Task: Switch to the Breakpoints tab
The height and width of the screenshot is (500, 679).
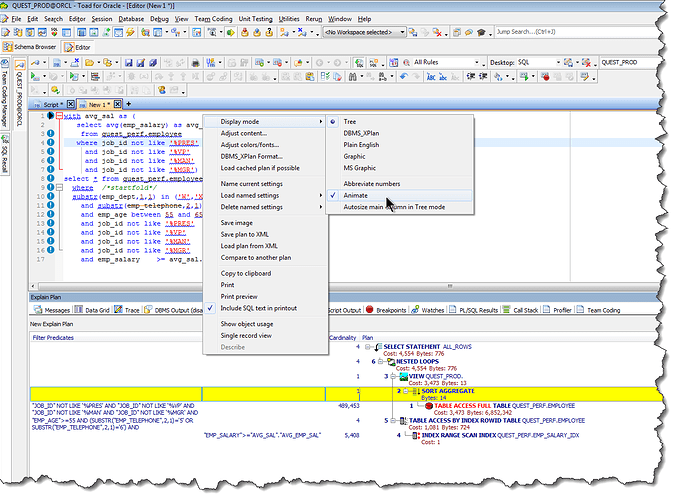Action: (x=389, y=310)
